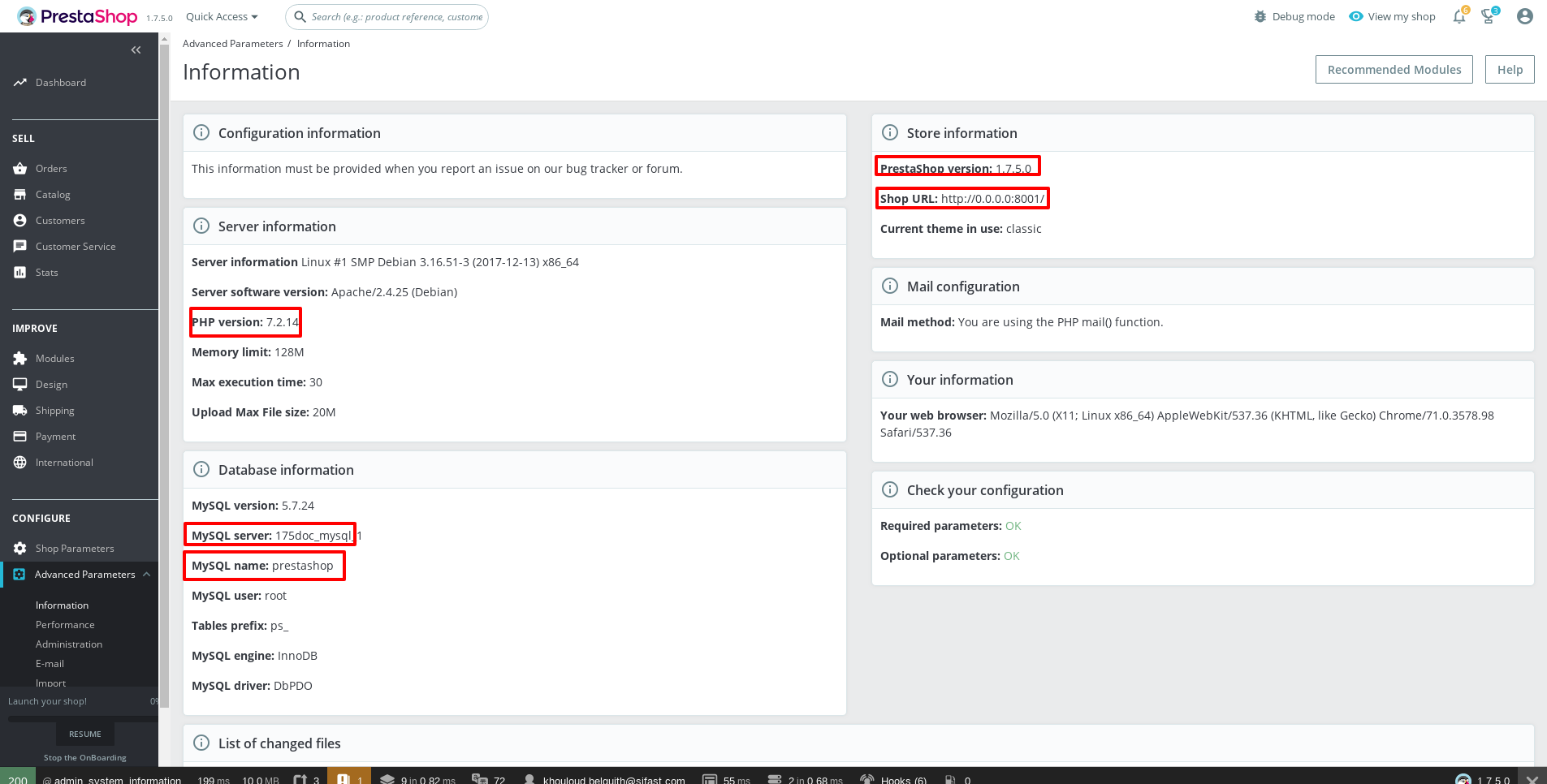Click the debug toolbar logged-in user icon
Screen dimensions: 1547x784
529,780
